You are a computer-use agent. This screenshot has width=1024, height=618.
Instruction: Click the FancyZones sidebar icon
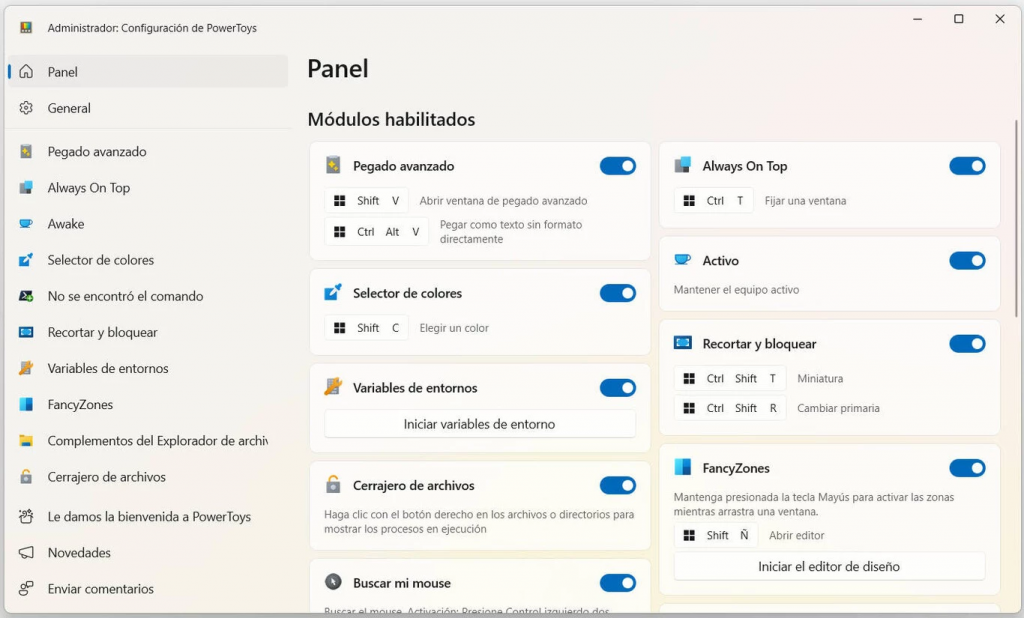[x=27, y=405]
